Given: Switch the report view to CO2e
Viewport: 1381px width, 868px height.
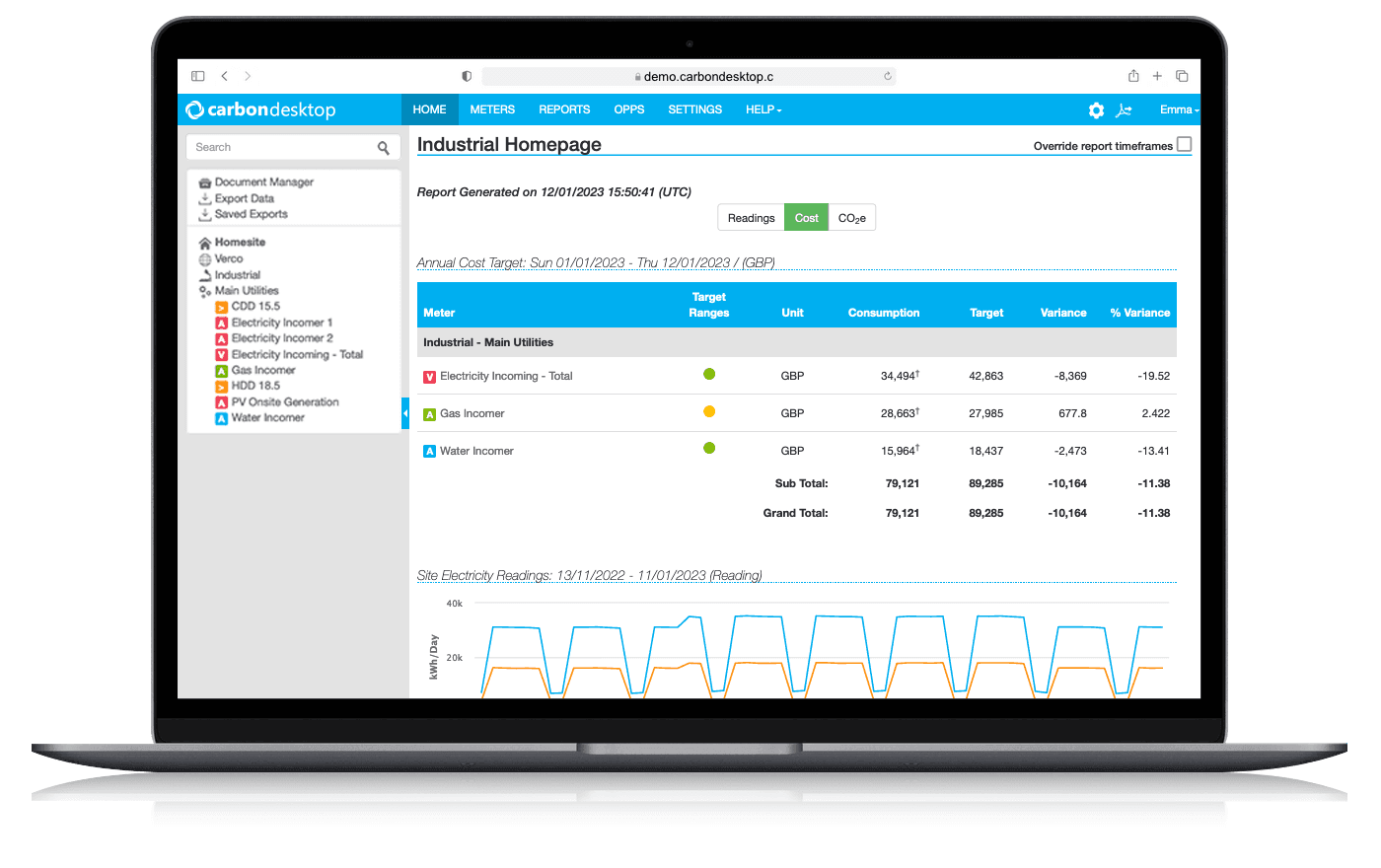Looking at the screenshot, I should 851,218.
